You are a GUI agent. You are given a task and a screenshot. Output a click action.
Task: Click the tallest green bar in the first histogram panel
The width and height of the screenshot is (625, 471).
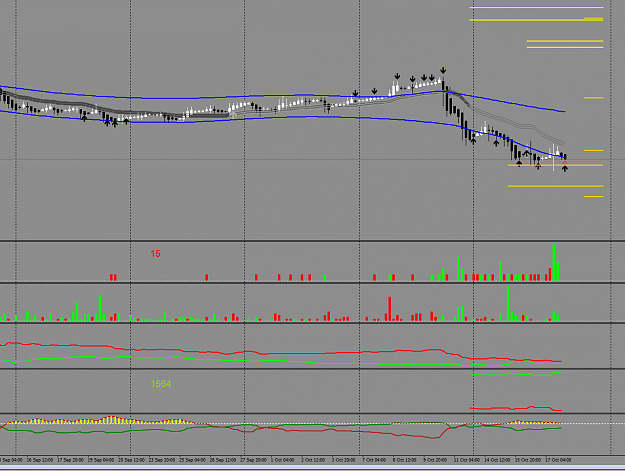tap(554, 262)
